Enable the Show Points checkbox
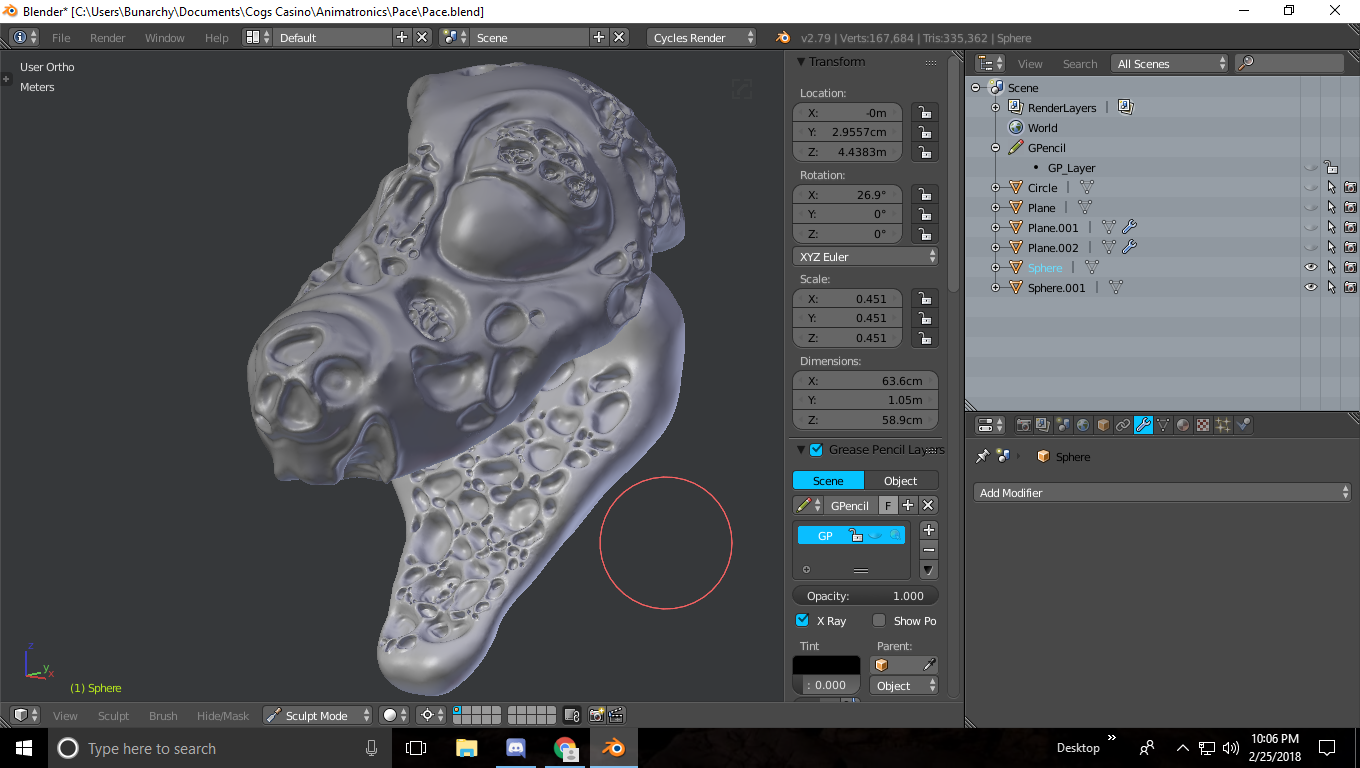1360x768 pixels. [879, 620]
